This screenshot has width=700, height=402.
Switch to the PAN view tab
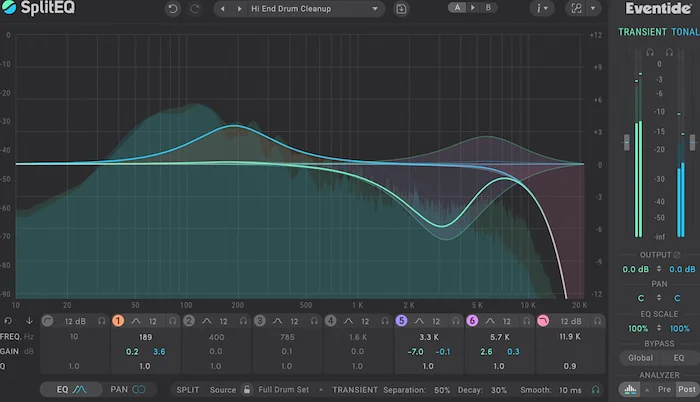coord(128,389)
